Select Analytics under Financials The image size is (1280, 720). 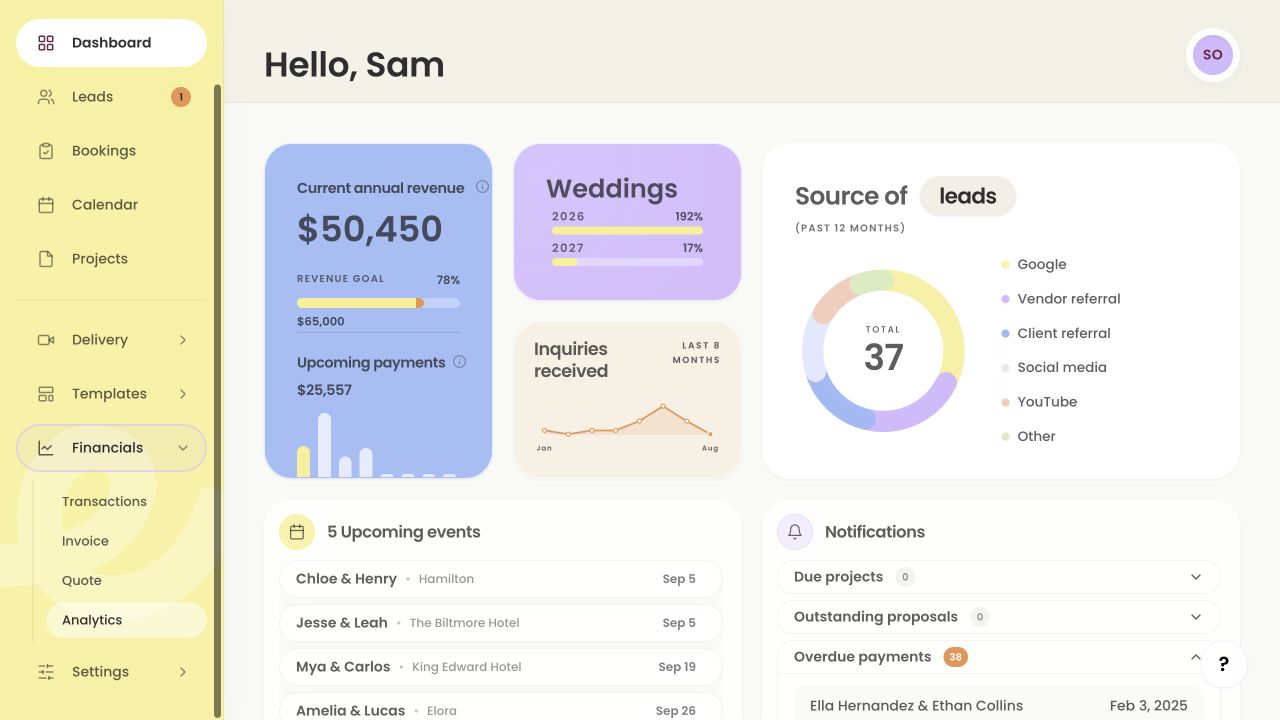pyautogui.click(x=126, y=620)
